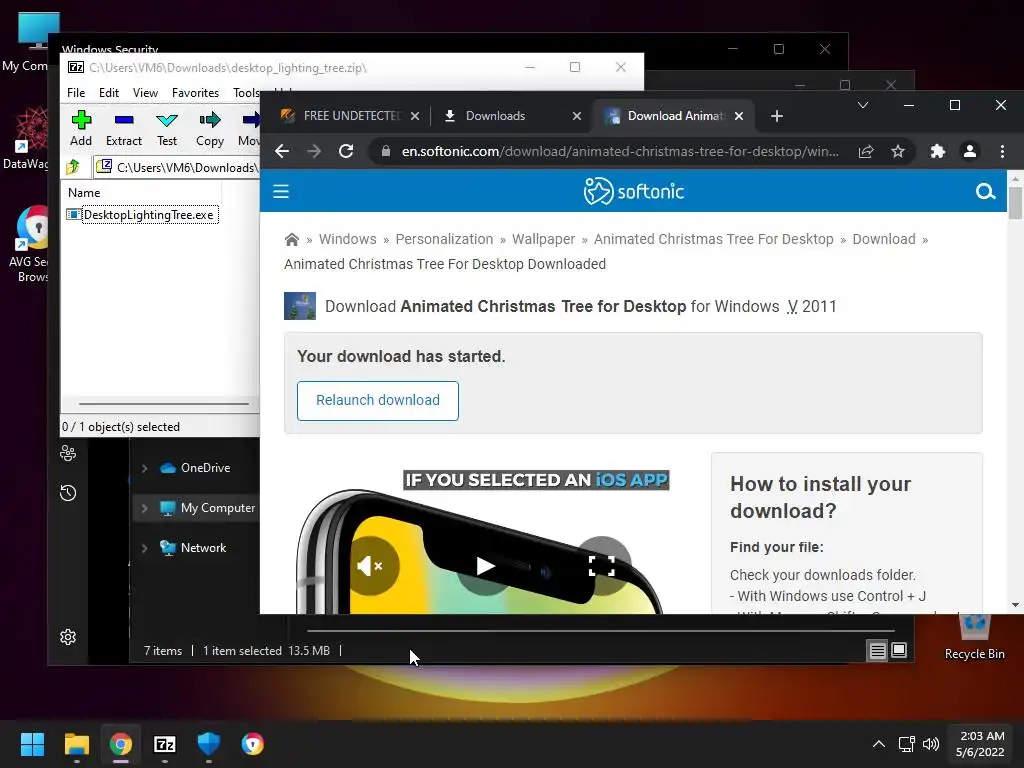
Task: Open the 7-Zip Edit menu
Action: [108, 93]
